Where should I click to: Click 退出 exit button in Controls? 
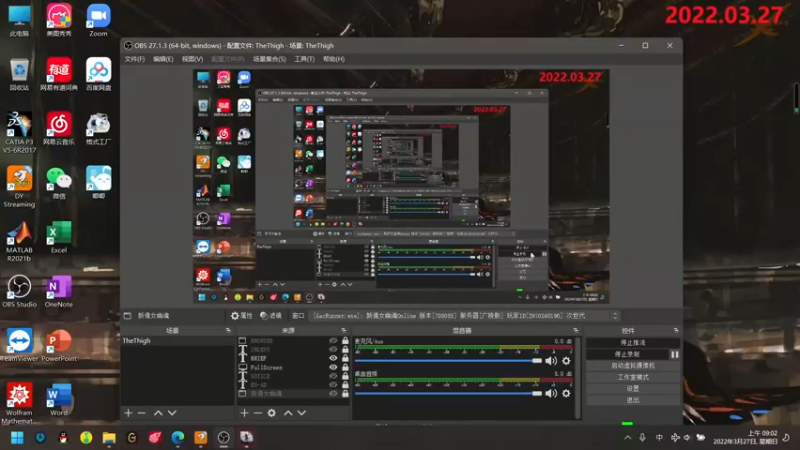coord(633,400)
